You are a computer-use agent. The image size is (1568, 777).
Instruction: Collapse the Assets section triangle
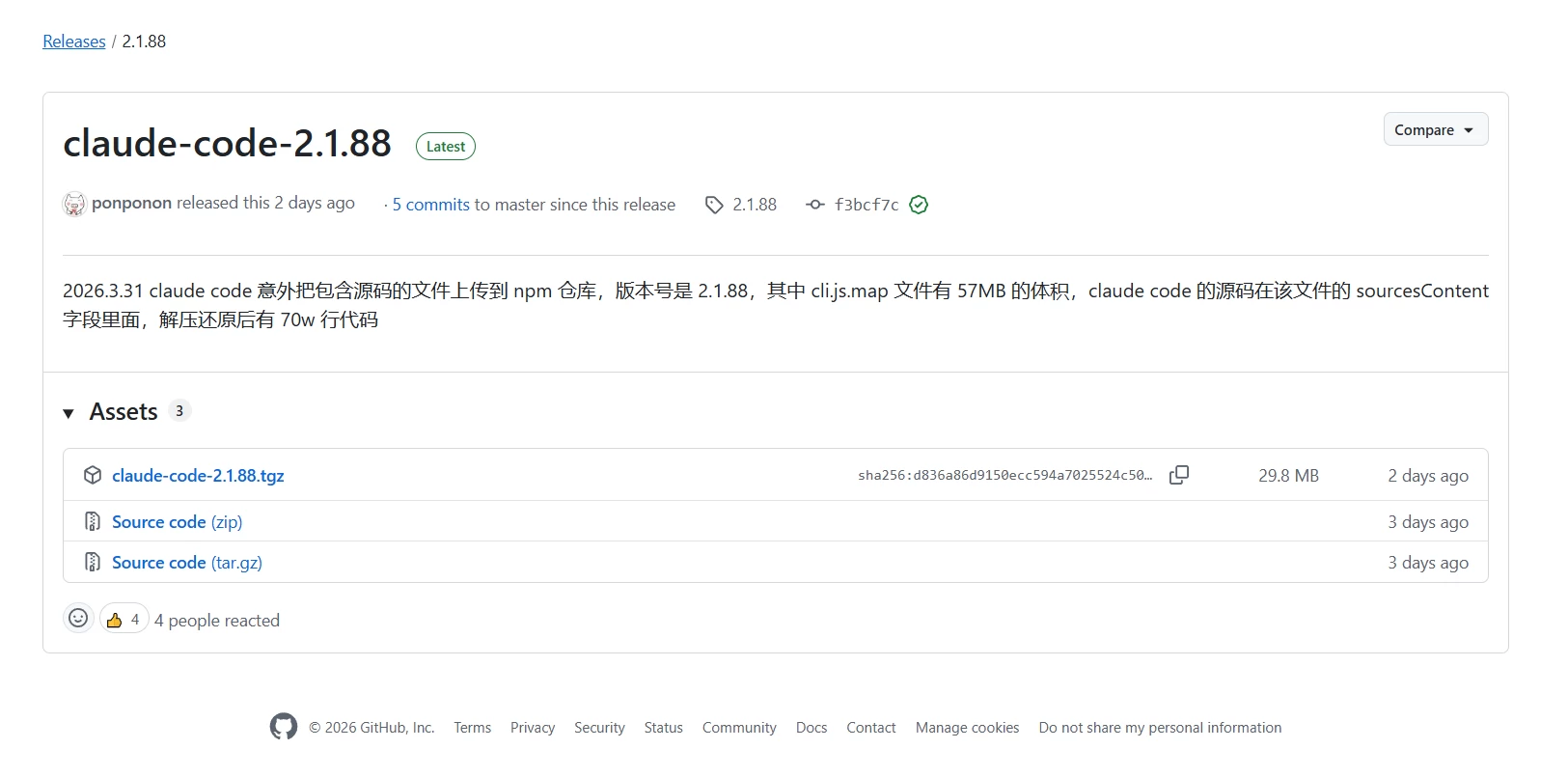point(69,413)
